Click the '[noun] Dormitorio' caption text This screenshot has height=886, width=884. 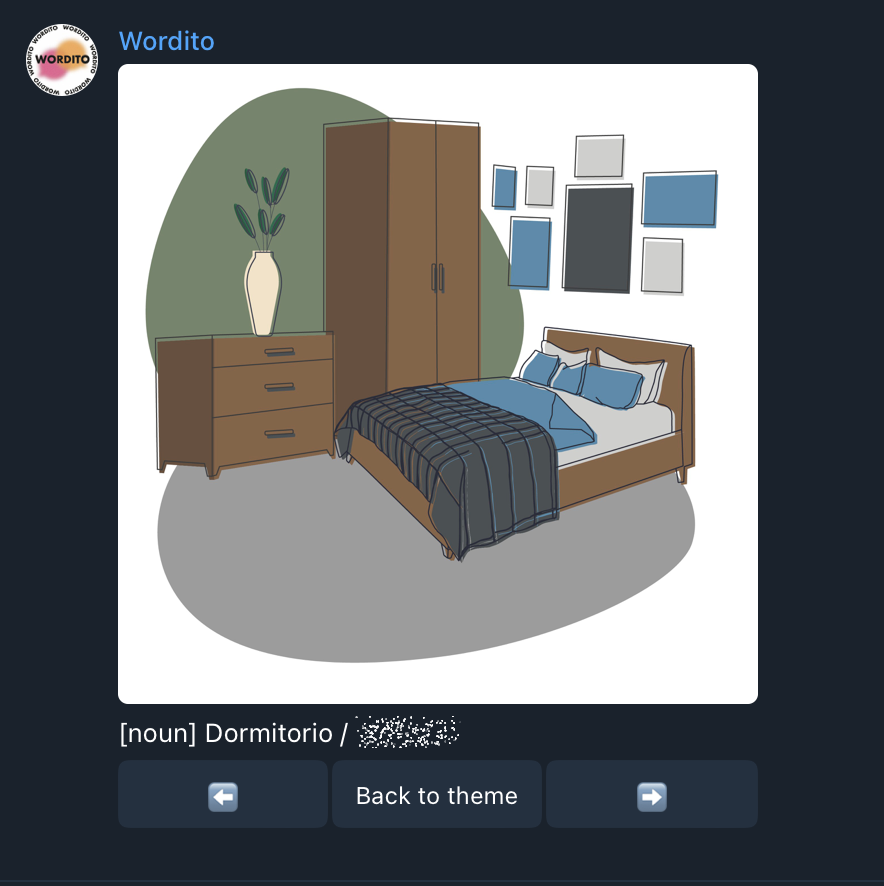[226, 733]
